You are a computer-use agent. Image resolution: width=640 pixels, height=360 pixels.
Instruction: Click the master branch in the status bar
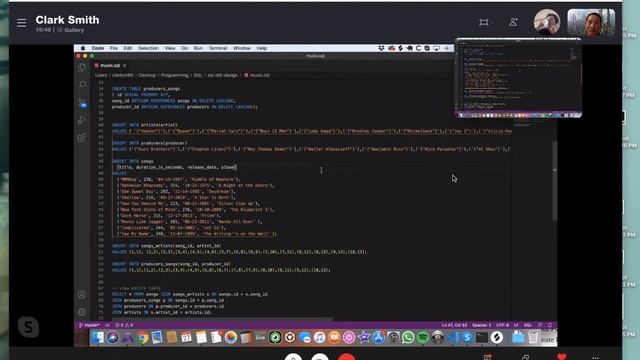89,325
